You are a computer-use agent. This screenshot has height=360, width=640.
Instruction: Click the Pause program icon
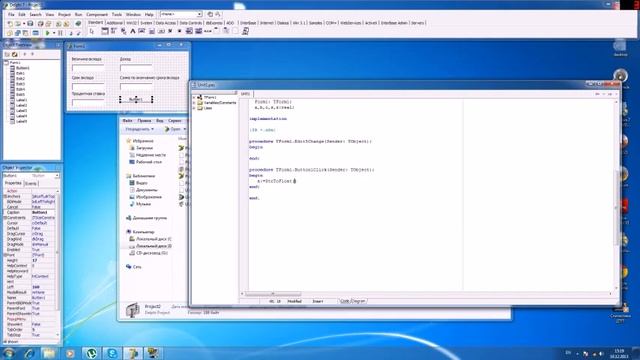coord(60,33)
